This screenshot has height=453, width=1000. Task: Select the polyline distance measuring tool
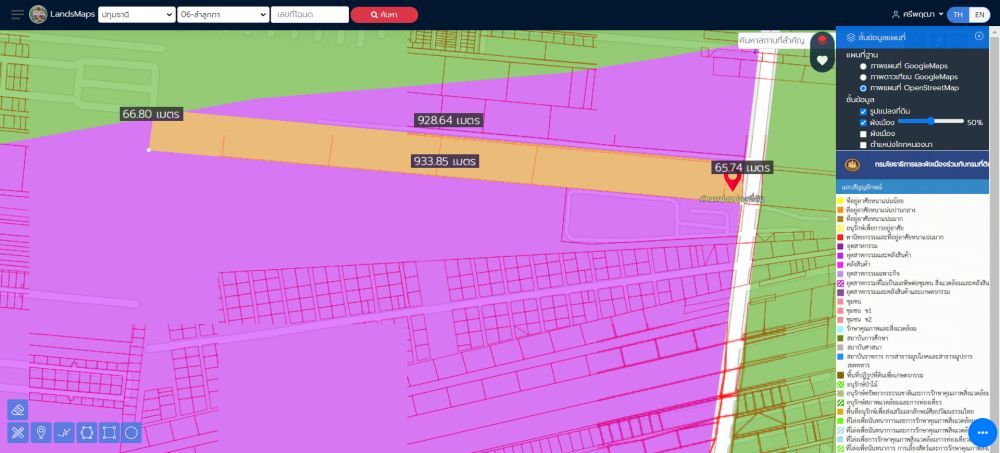coord(64,432)
